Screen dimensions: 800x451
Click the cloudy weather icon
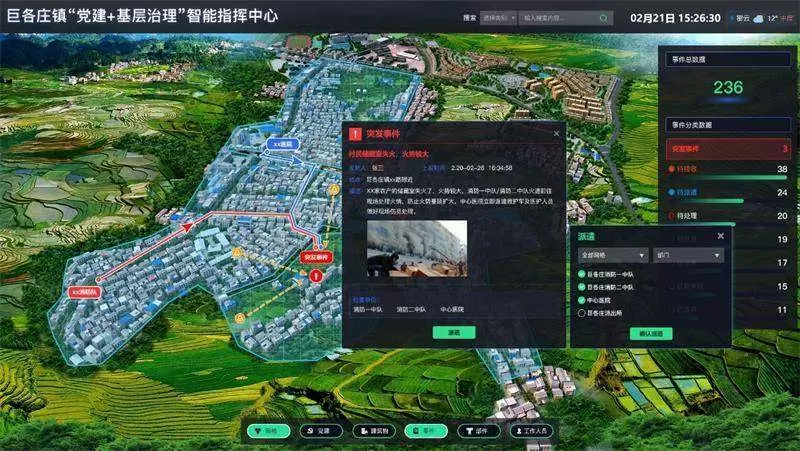pos(758,18)
